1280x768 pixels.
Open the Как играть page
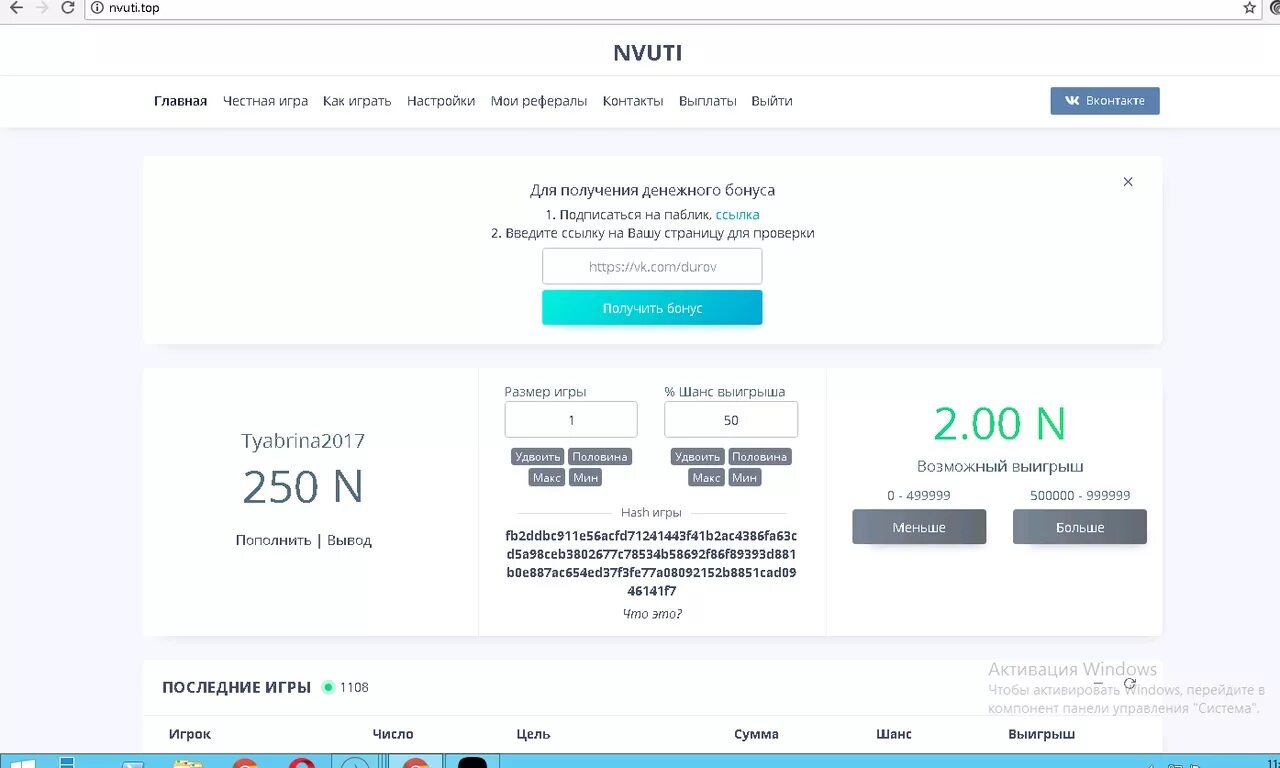tap(357, 101)
